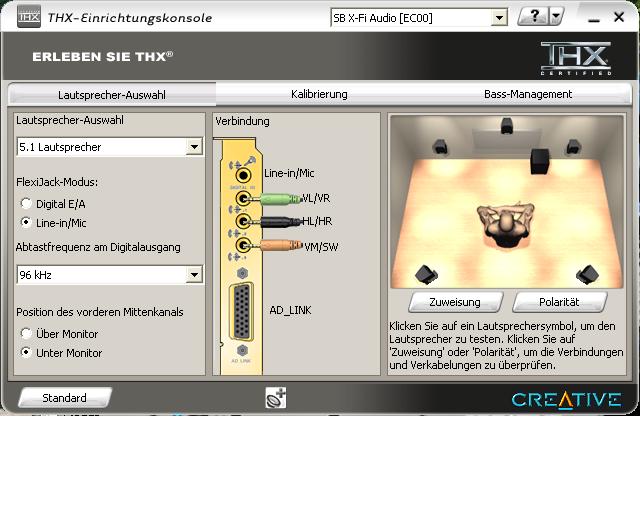Image resolution: width=640 pixels, height=512 pixels.
Task: Select Line-in/Mic FlexiJack mode
Action: click(x=26, y=223)
